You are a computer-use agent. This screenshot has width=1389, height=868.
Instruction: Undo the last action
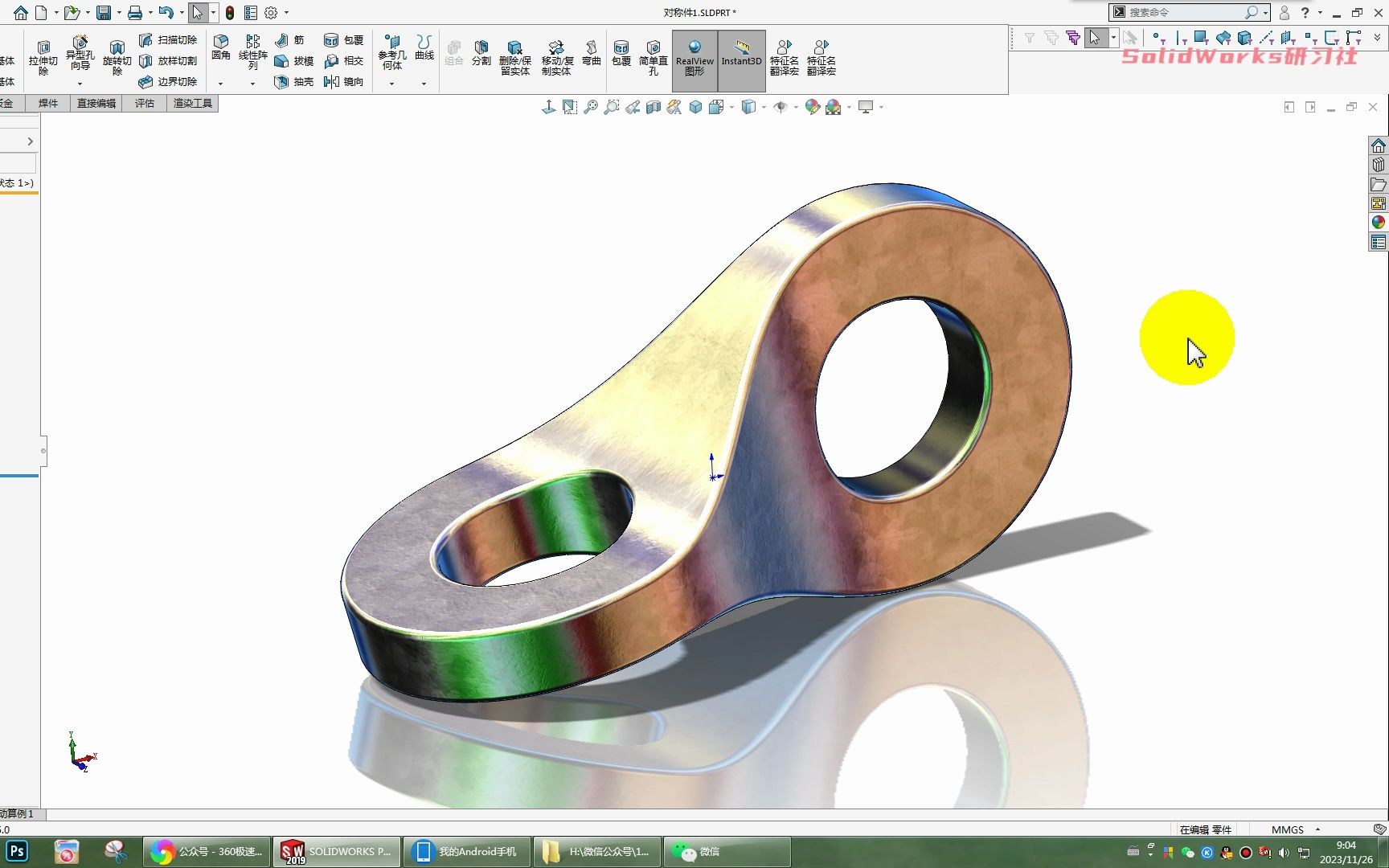(166, 13)
